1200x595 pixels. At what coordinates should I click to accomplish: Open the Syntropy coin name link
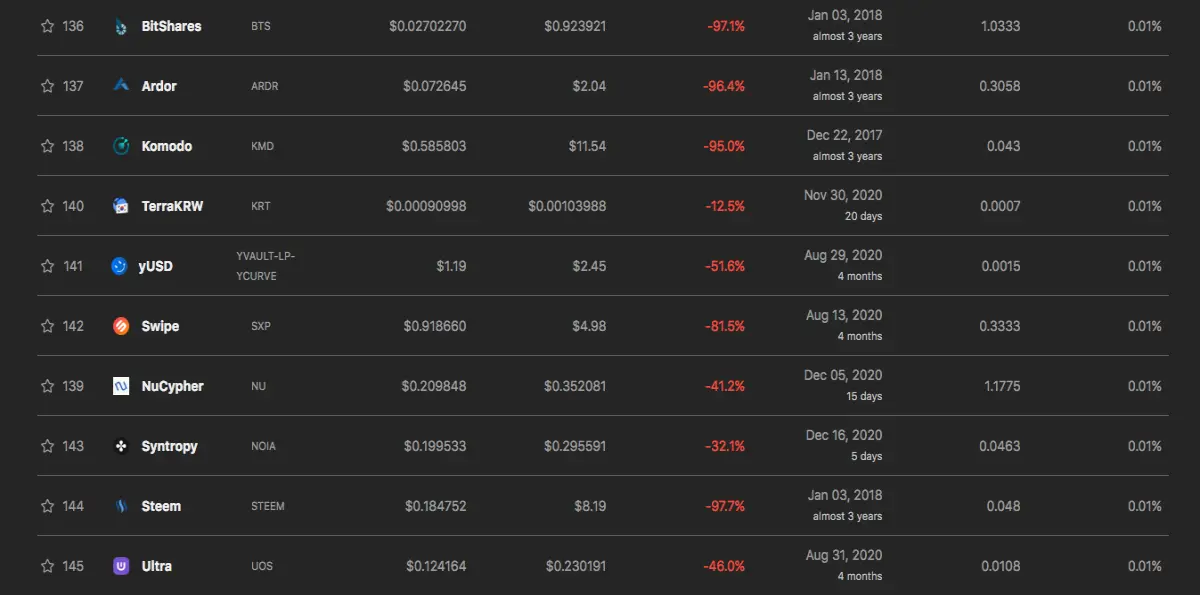(x=170, y=446)
